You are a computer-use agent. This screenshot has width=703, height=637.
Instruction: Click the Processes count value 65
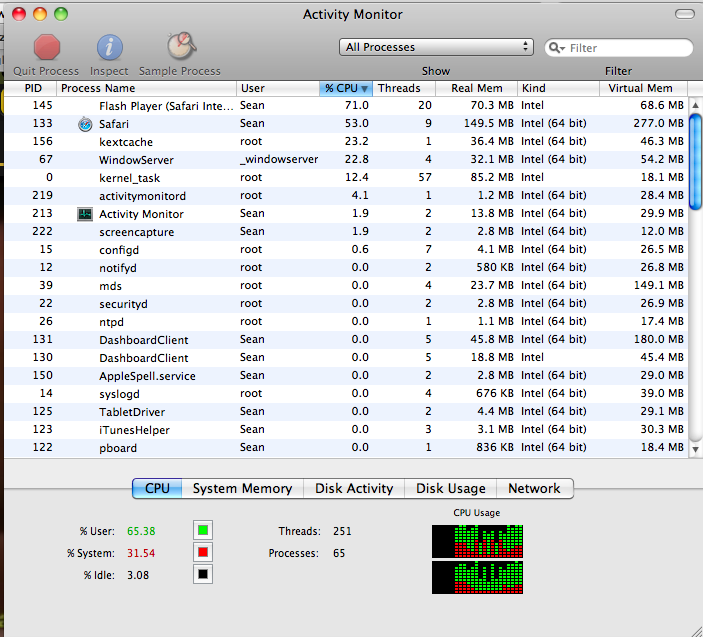pos(339,553)
